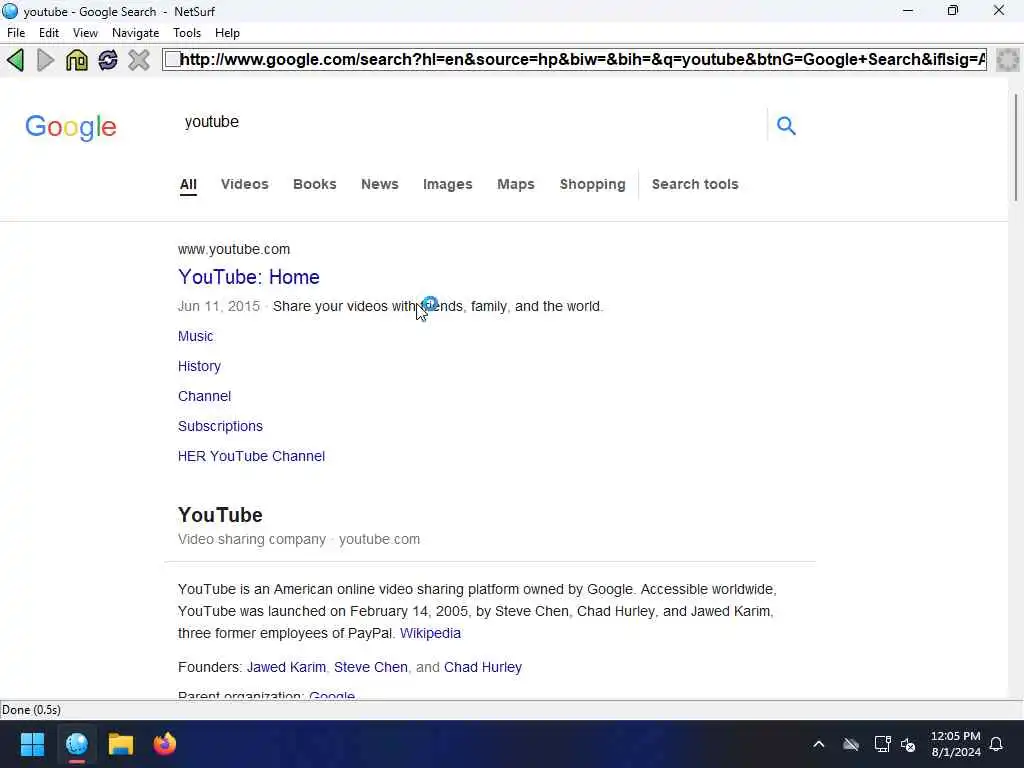
Task: Open the notifications bell icon
Action: pos(996,744)
